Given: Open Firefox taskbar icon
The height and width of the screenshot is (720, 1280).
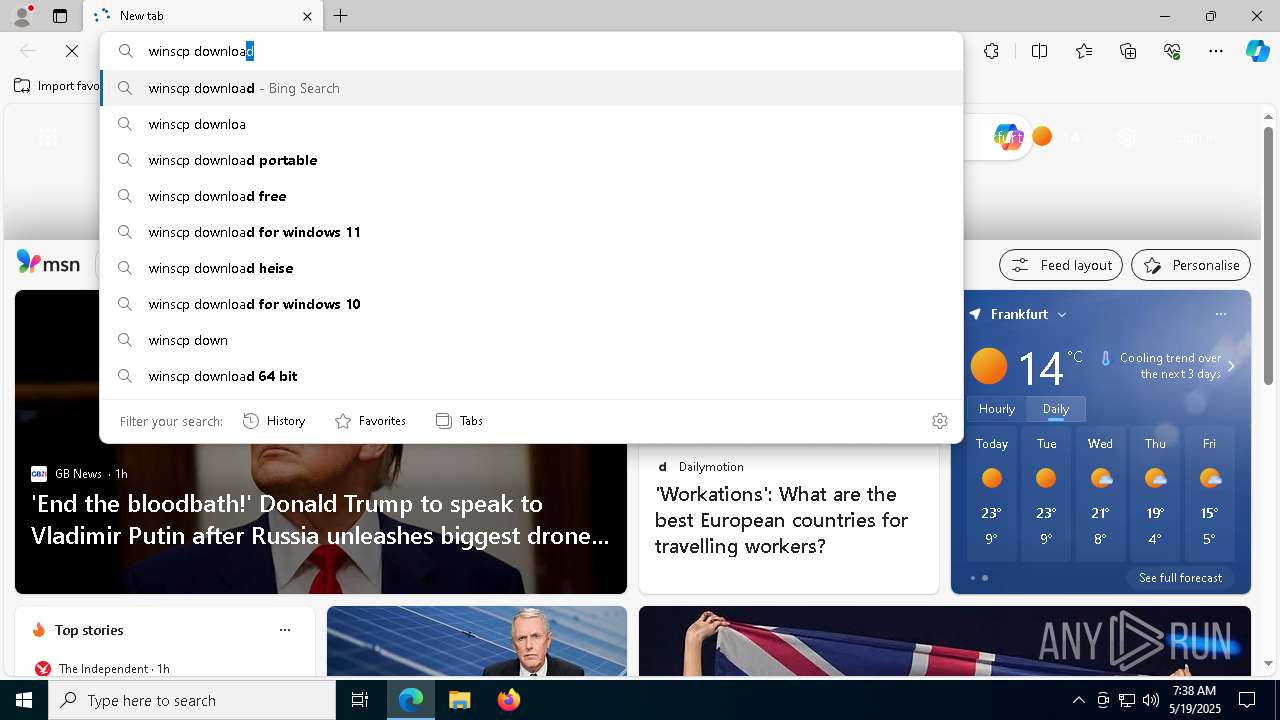Looking at the screenshot, I should [508, 700].
